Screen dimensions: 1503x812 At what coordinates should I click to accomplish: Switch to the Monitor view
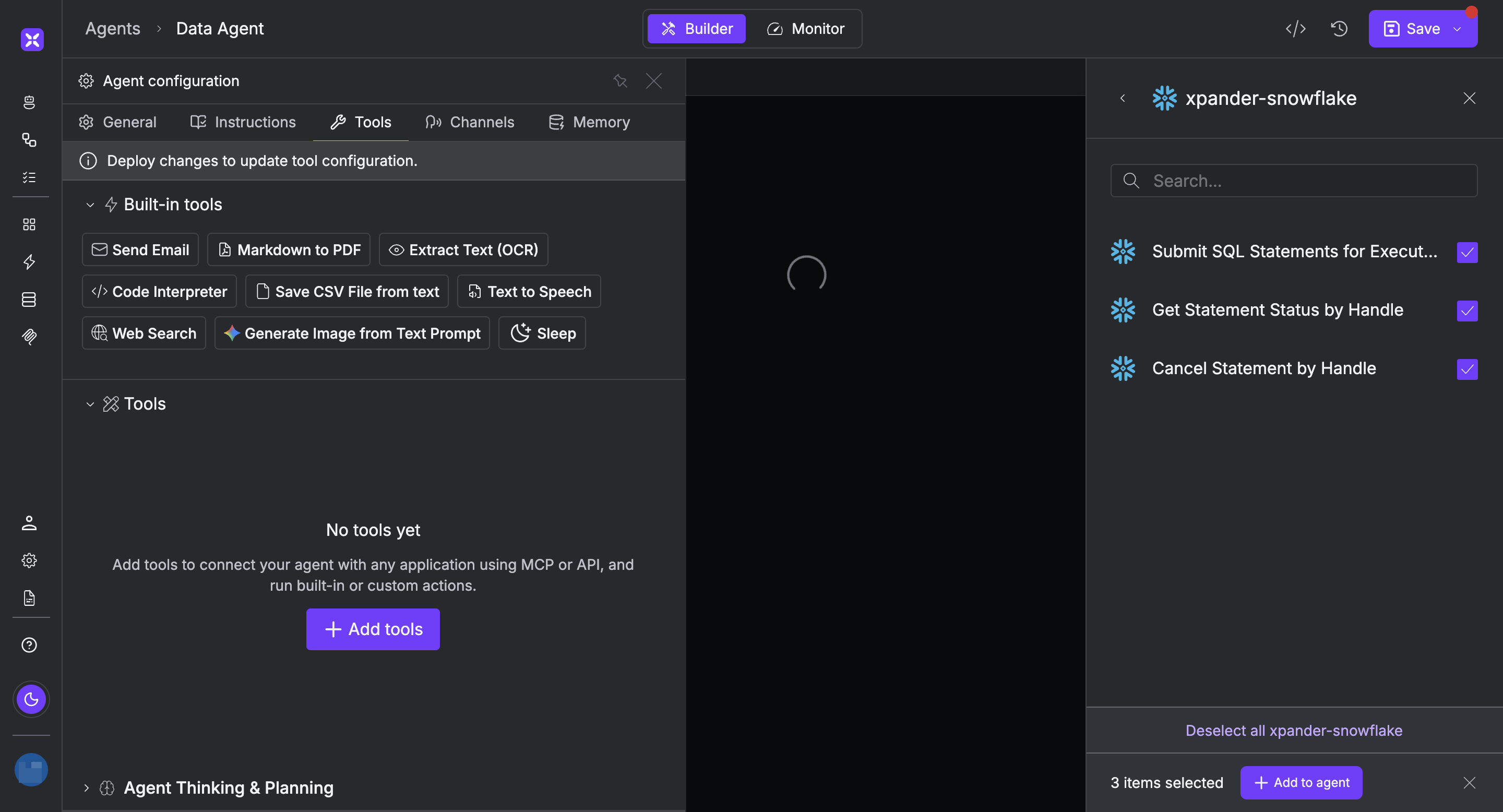[805, 29]
